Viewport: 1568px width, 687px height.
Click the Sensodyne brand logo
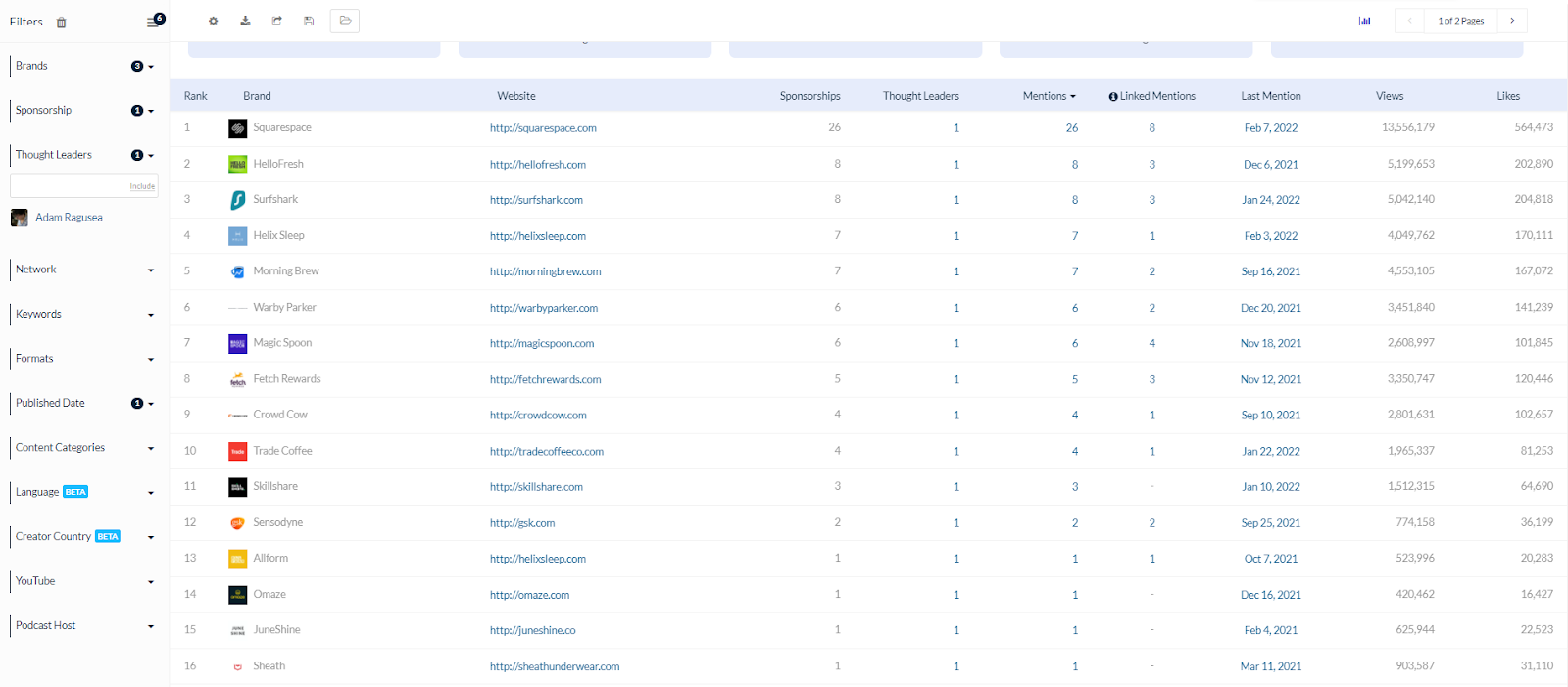[237, 523]
